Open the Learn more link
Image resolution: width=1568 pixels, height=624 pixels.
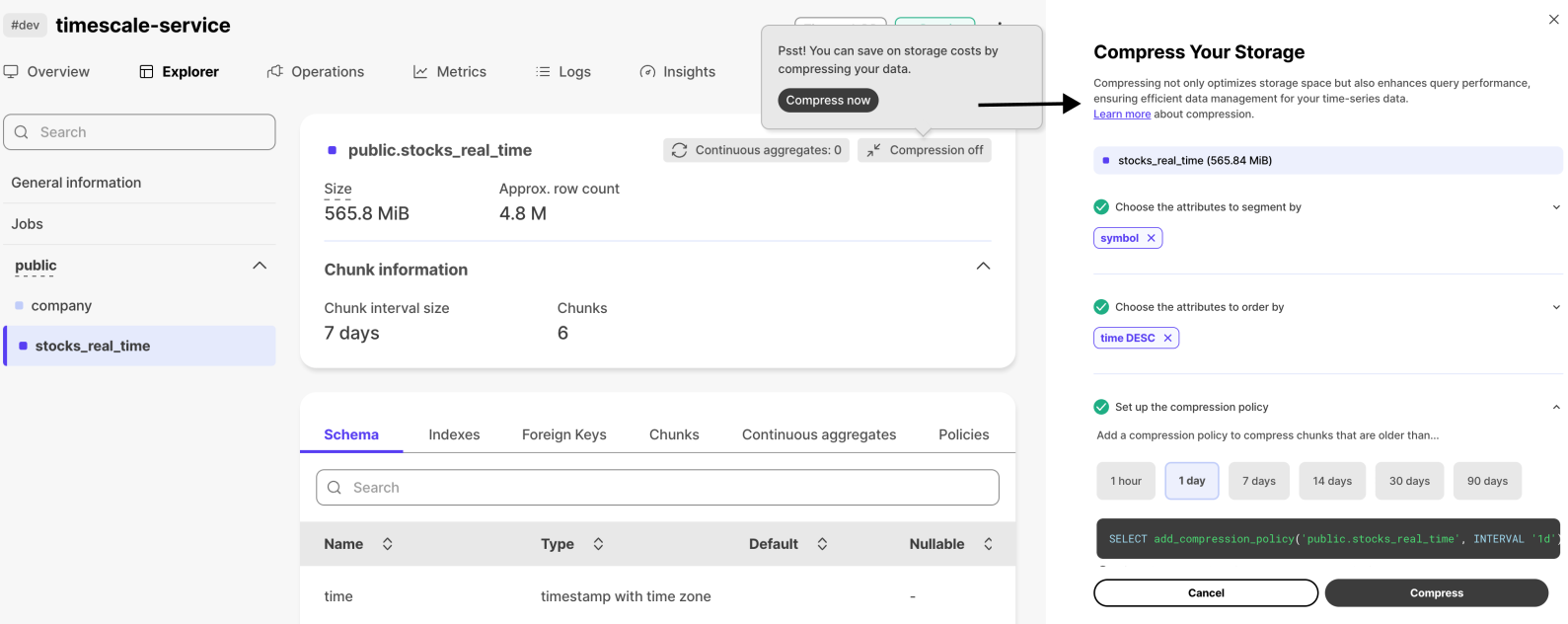(1122, 115)
